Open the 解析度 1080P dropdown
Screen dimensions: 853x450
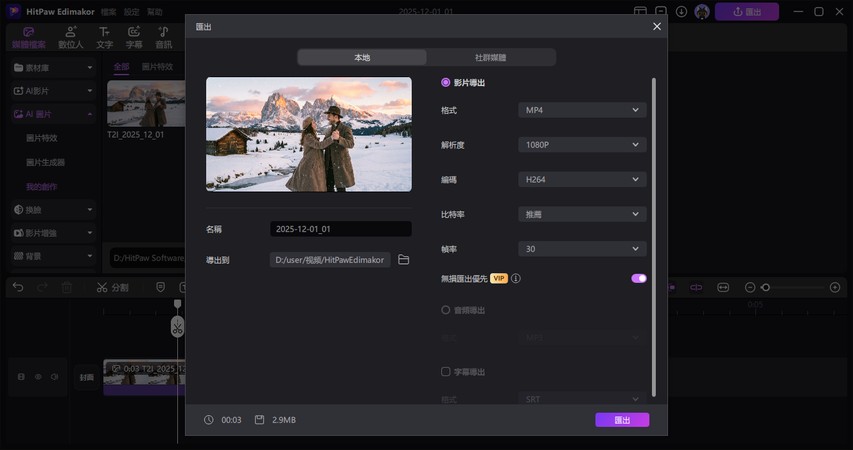(582, 145)
